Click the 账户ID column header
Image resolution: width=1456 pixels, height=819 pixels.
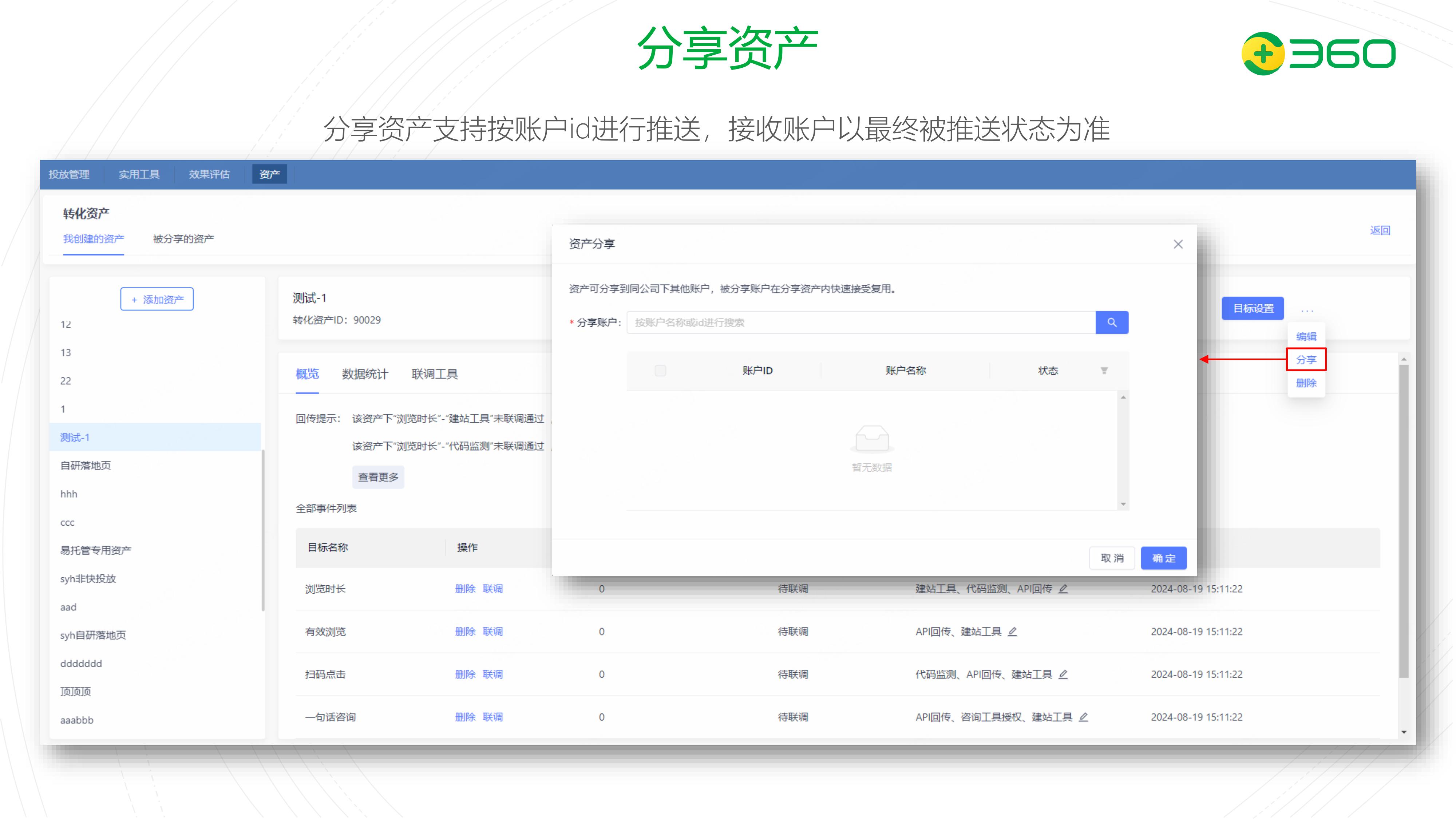(x=757, y=371)
